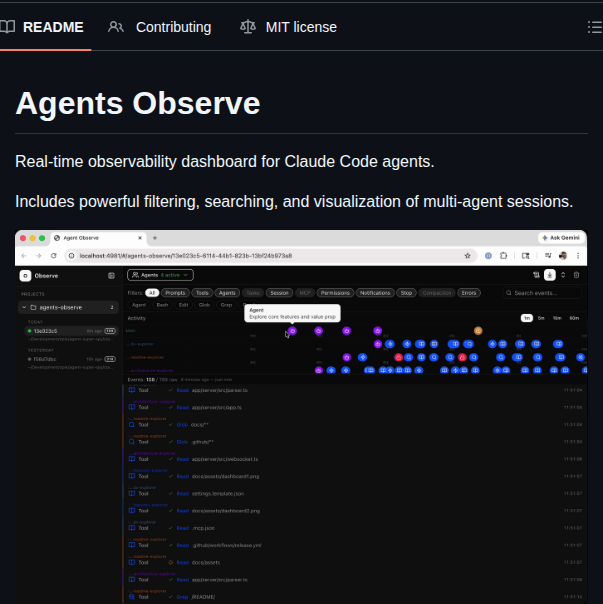Toggle the Prompts filter chip
The image size is (603, 604).
[x=175, y=293]
